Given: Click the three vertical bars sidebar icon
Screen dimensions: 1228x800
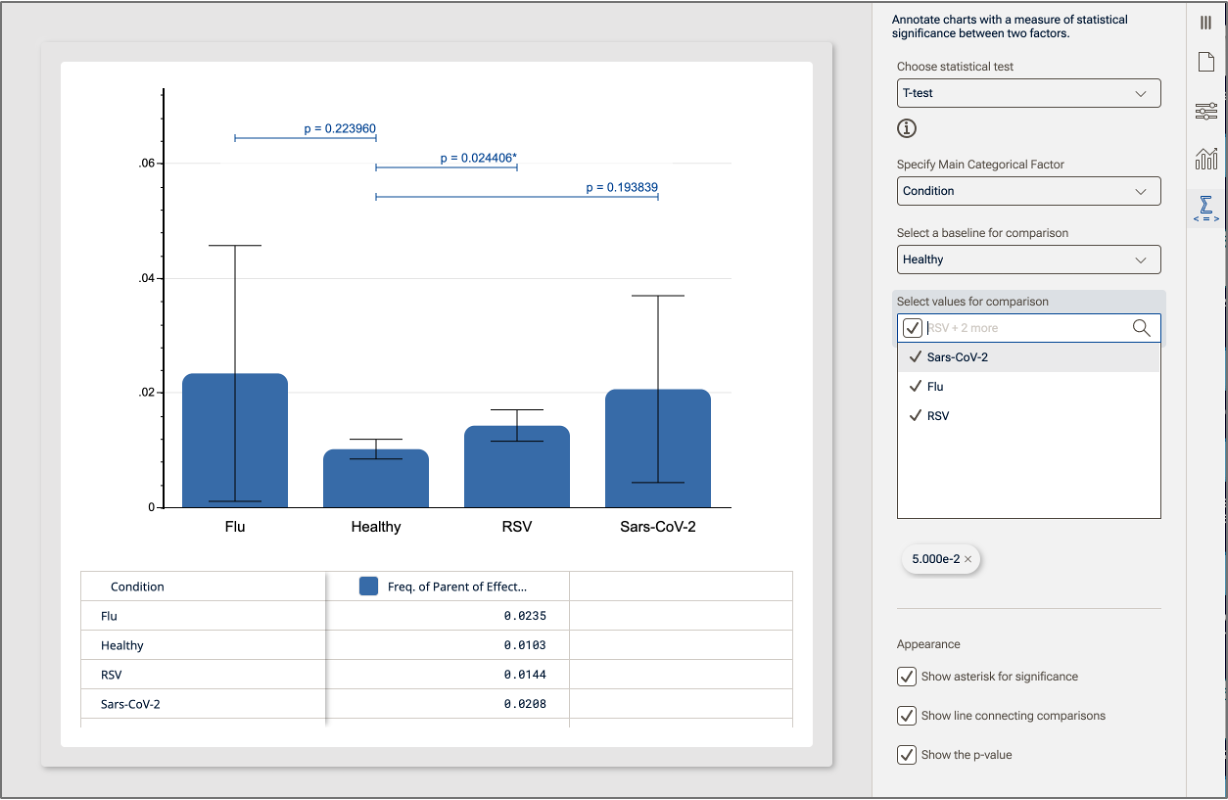Looking at the screenshot, I should click(1206, 22).
